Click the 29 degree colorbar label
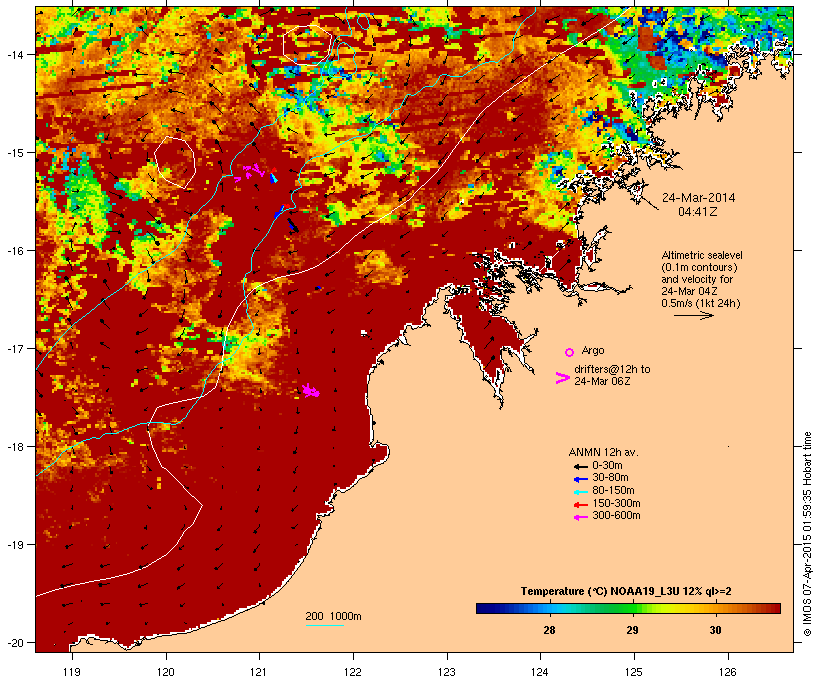The width and height of the screenshot is (820, 680). tap(632, 630)
